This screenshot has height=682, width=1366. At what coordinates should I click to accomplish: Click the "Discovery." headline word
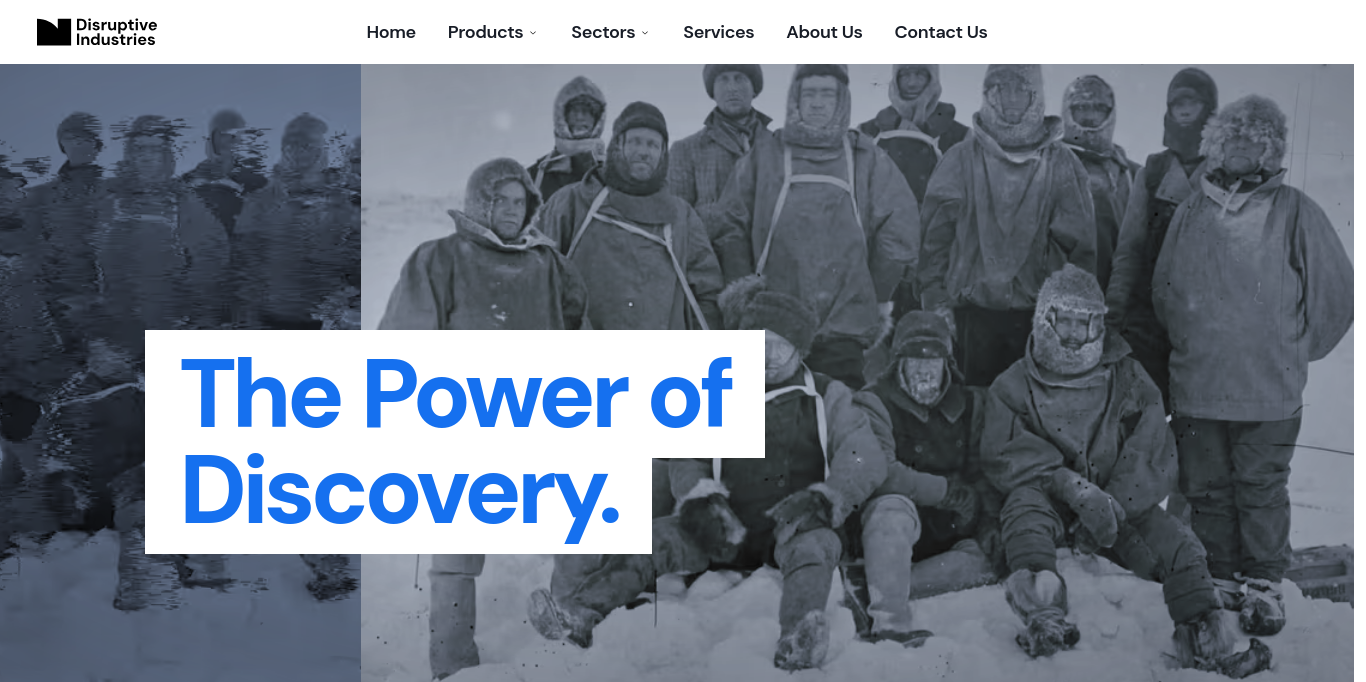401,490
